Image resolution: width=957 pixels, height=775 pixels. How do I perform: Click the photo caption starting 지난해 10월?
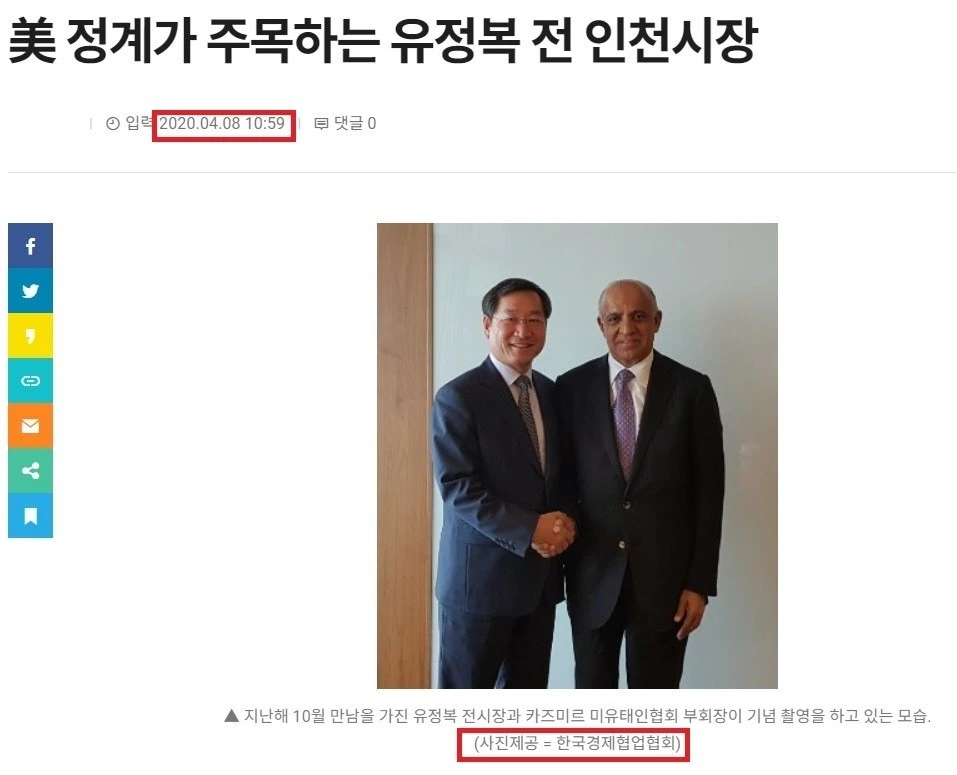coord(587,715)
